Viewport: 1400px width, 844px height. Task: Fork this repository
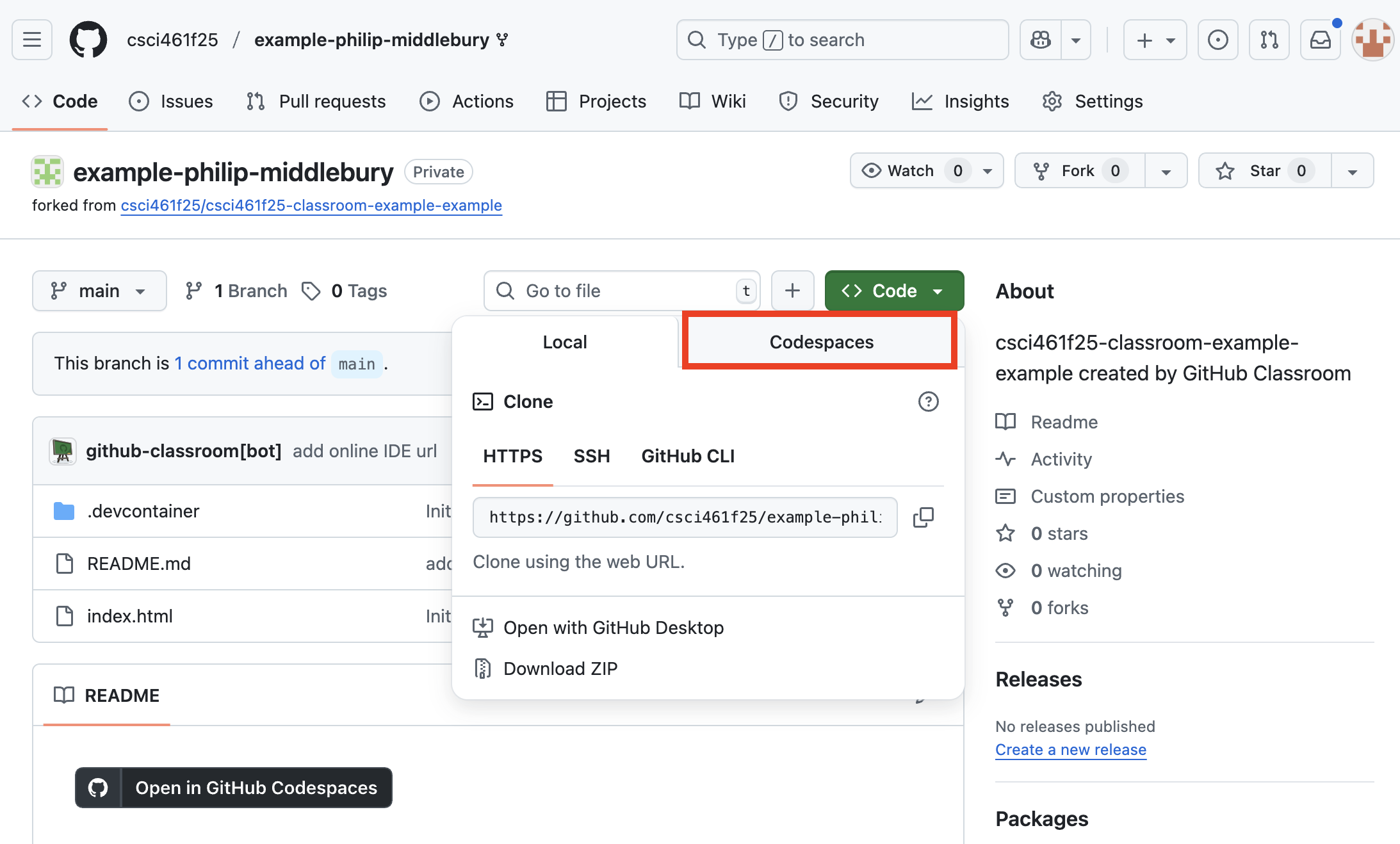click(1080, 170)
